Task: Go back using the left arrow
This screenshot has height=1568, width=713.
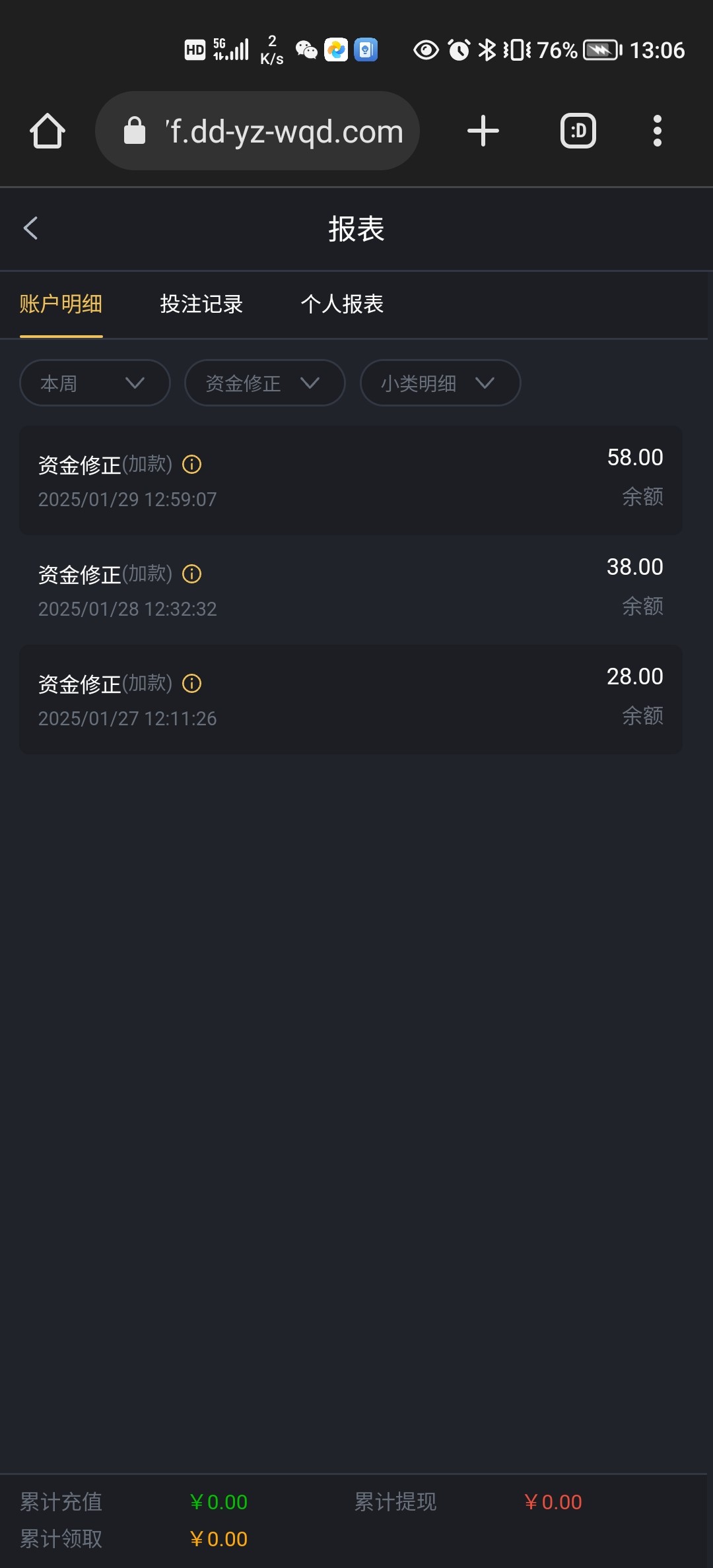Action: pyautogui.click(x=31, y=228)
